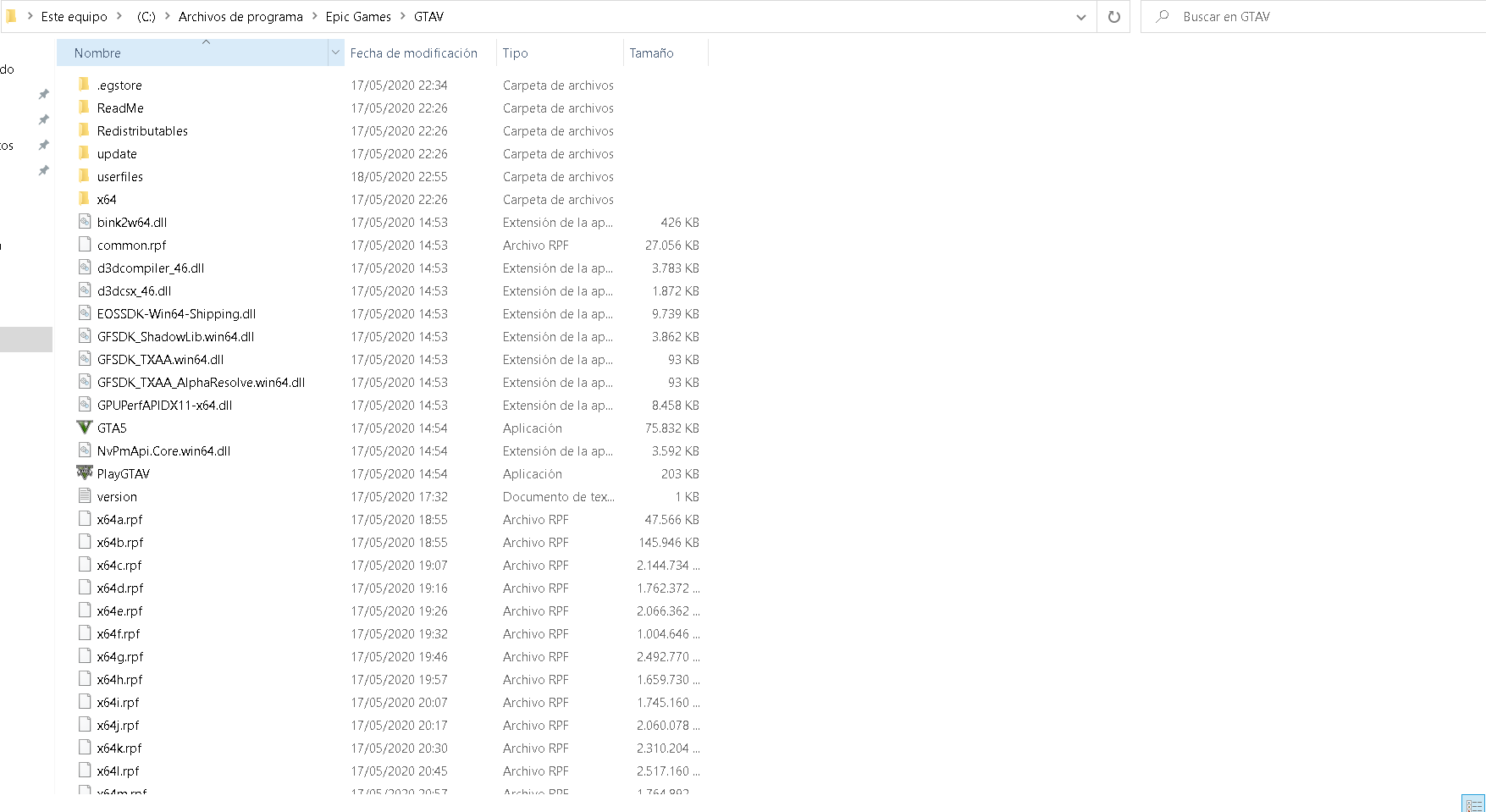Screen dimensions: 1486x812
Task: Click the GTA5 application icon
Action: (85, 428)
